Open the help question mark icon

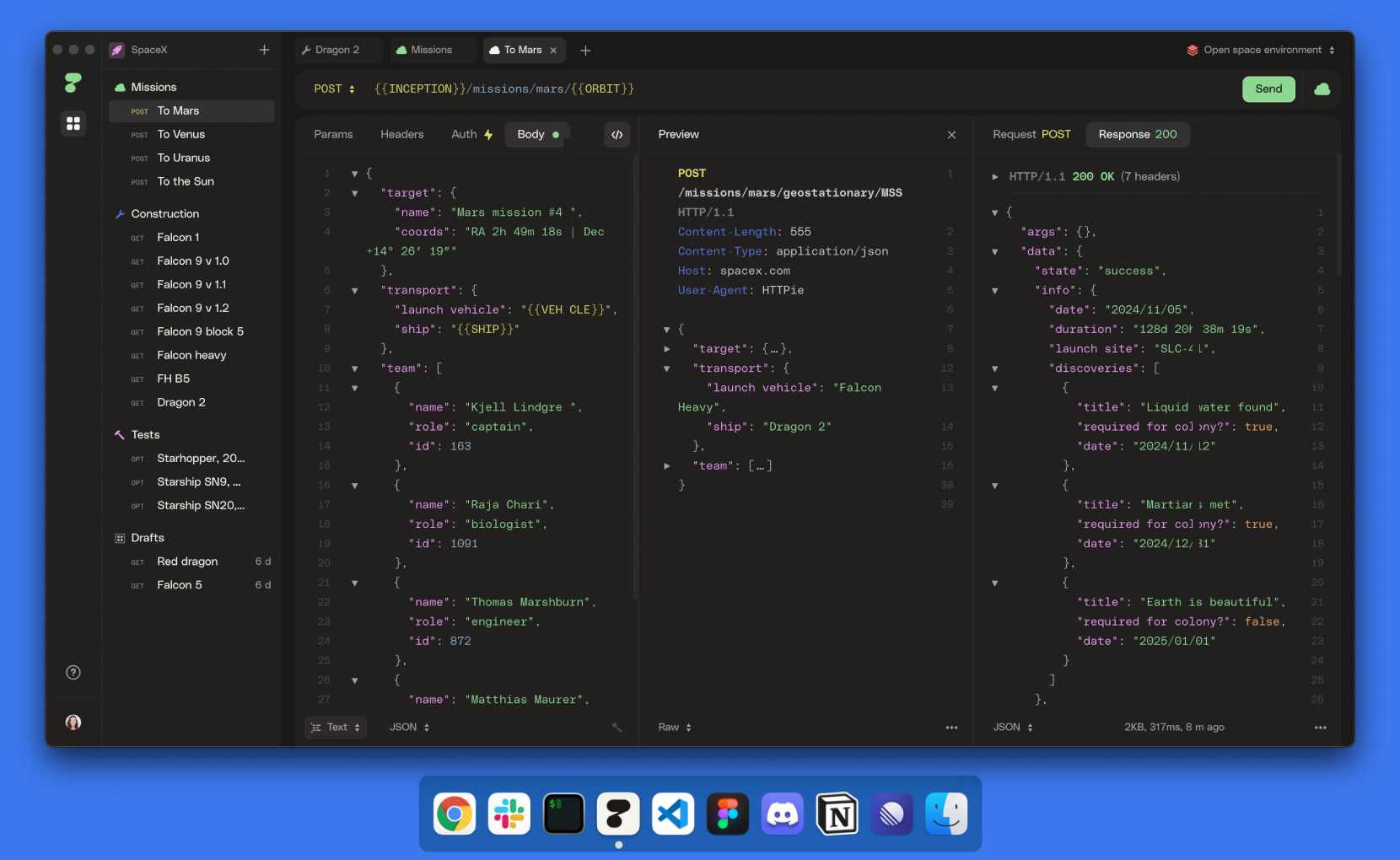point(73,672)
